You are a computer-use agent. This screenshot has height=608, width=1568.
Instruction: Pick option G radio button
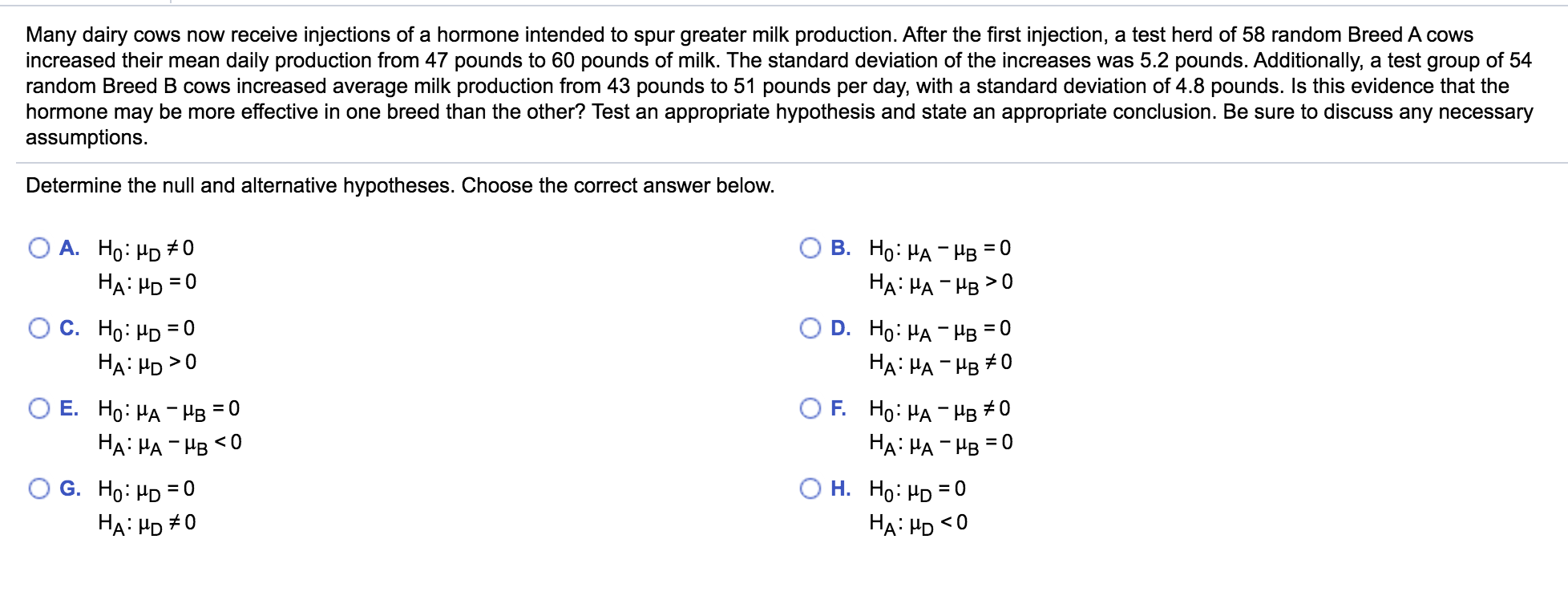click(x=38, y=488)
